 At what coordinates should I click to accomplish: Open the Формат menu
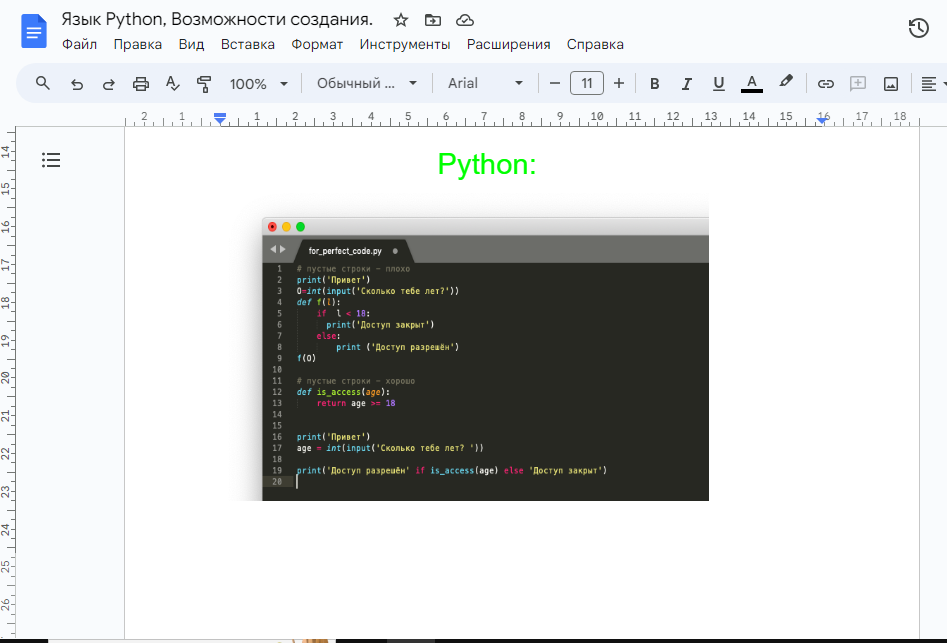pos(317,45)
